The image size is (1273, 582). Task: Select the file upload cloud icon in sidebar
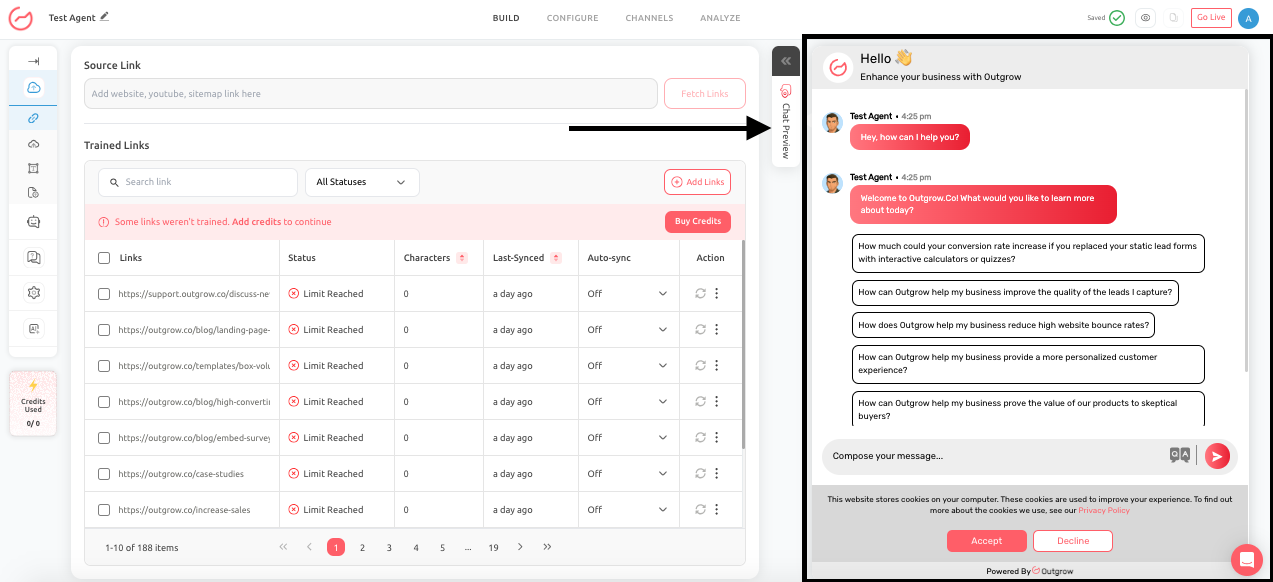pos(33,144)
